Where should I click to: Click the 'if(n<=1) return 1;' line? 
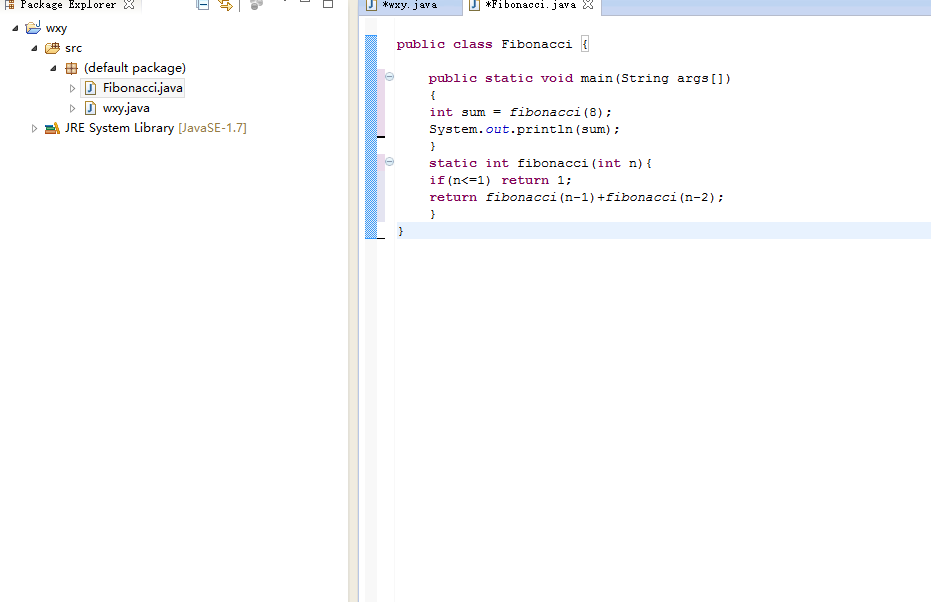pyautogui.click(x=501, y=180)
